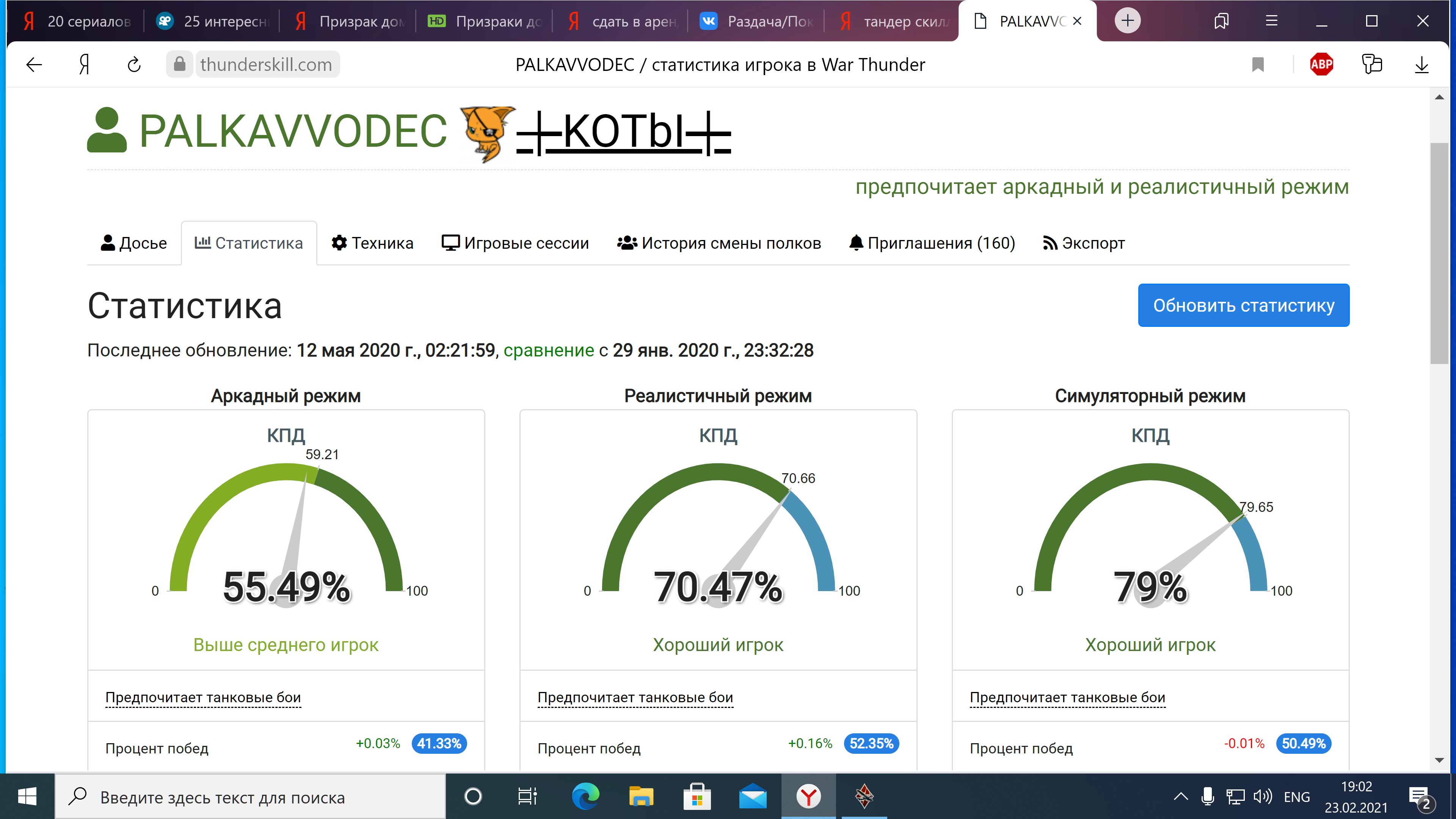The height and width of the screenshot is (819, 1456).
Task: Open История смены полков tab
Action: click(x=719, y=243)
